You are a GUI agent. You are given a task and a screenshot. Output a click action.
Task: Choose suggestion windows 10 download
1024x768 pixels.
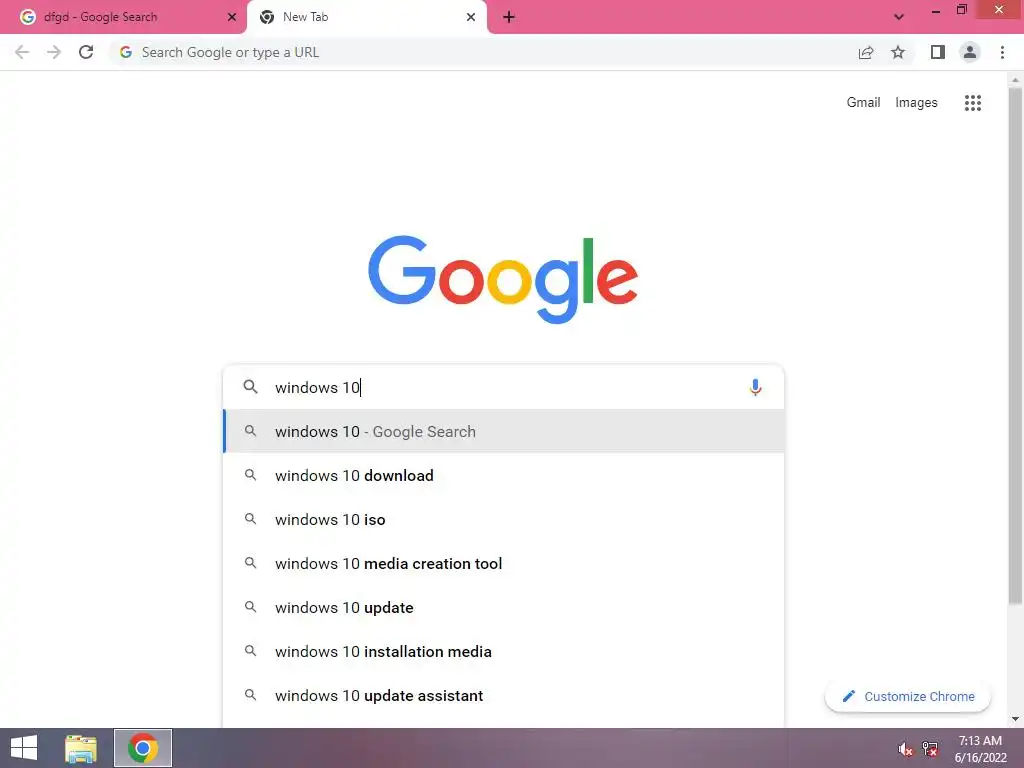click(x=504, y=475)
